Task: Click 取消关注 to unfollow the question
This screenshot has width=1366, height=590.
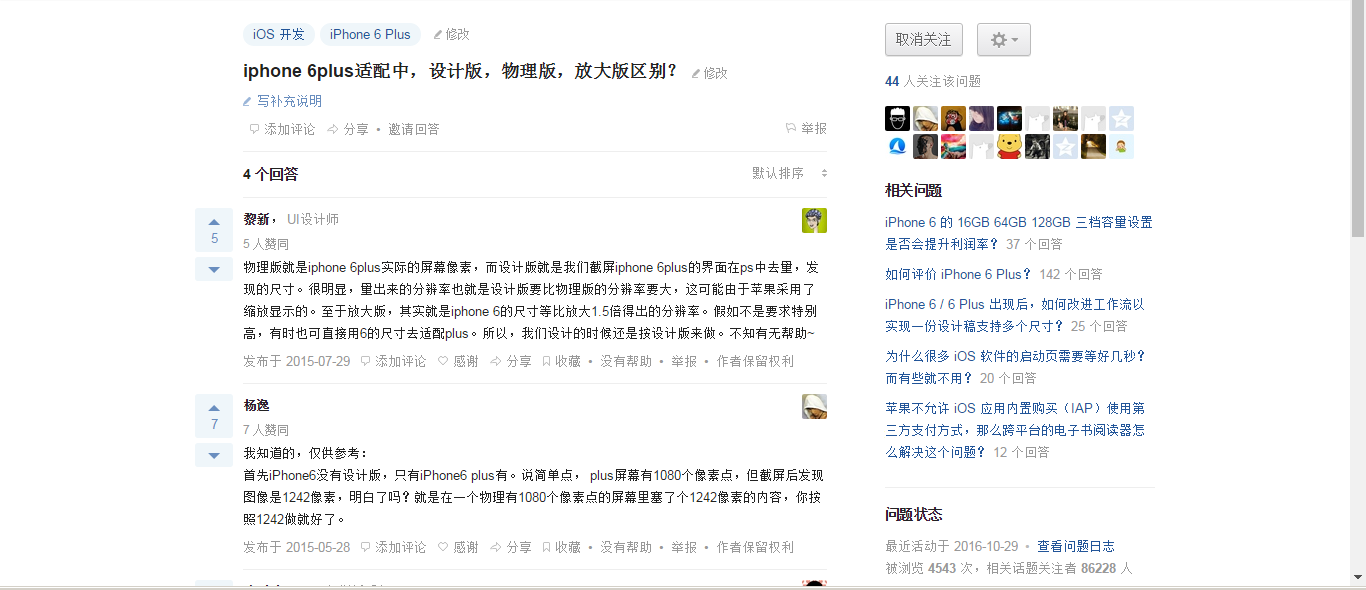Action: 923,40
